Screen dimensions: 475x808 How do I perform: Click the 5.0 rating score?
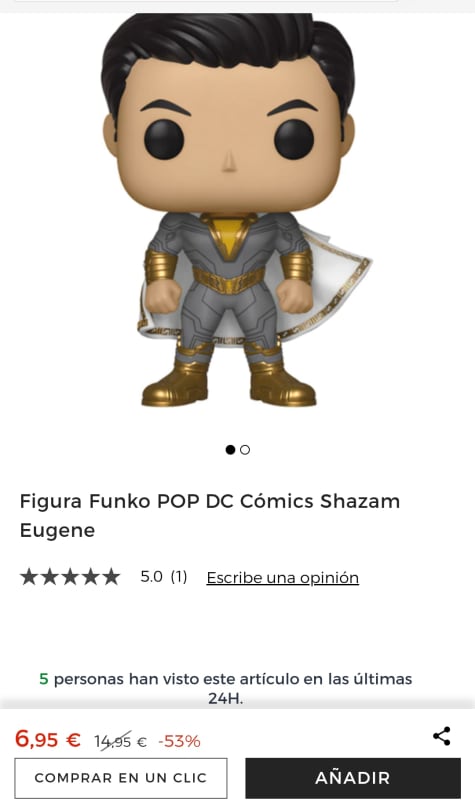tap(151, 577)
